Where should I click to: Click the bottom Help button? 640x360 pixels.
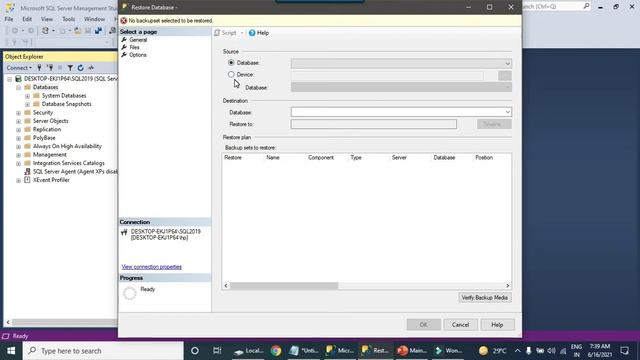pyautogui.click(x=497, y=324)
